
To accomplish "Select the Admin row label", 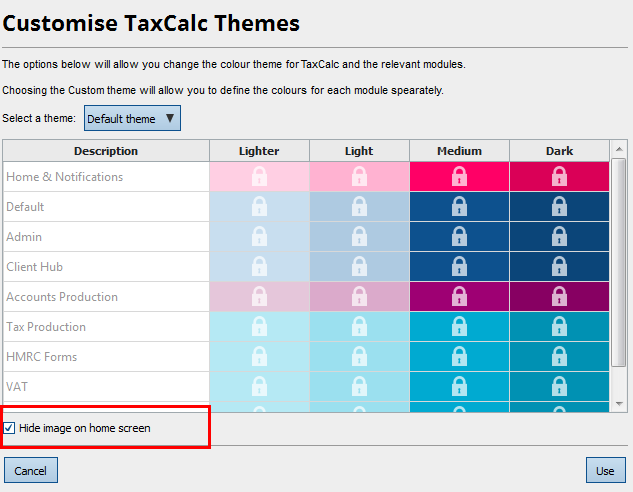I will click(x=24, y=237).
